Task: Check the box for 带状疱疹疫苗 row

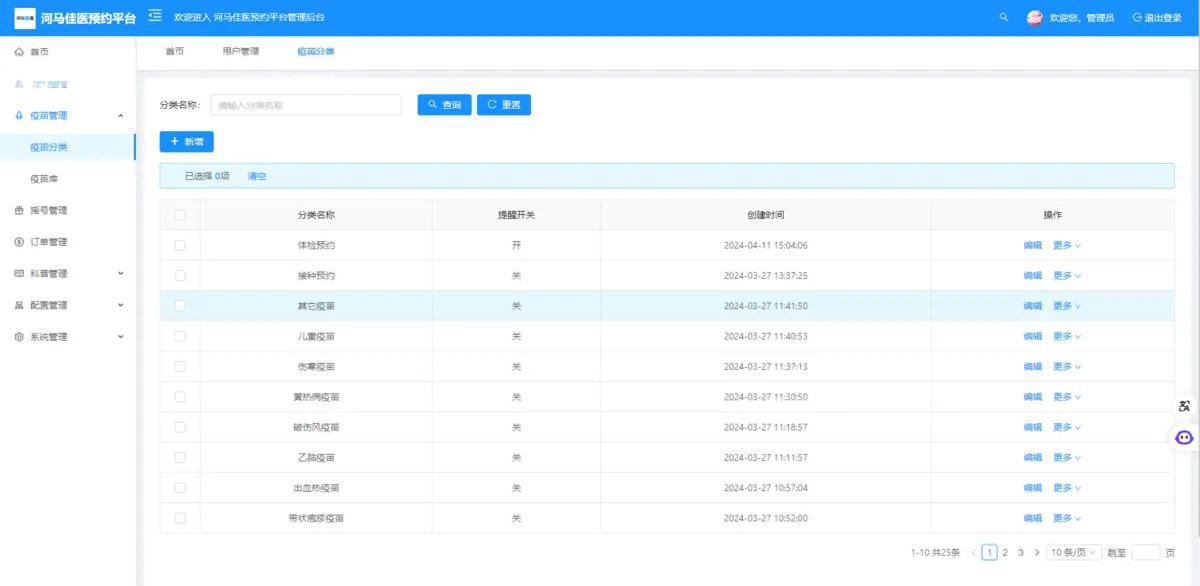Action: (x=180, y=518)
